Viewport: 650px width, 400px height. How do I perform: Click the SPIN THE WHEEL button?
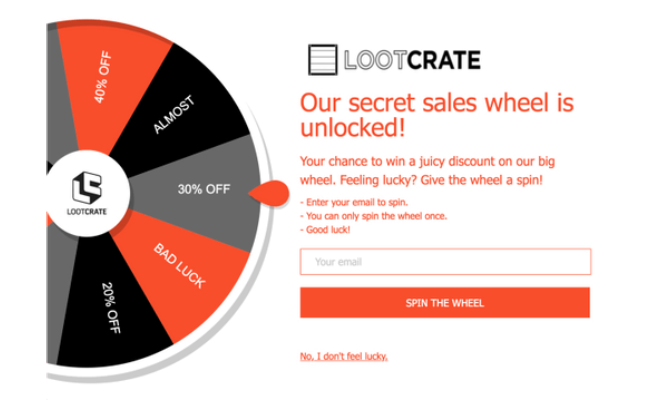click(x=445, y=303)
